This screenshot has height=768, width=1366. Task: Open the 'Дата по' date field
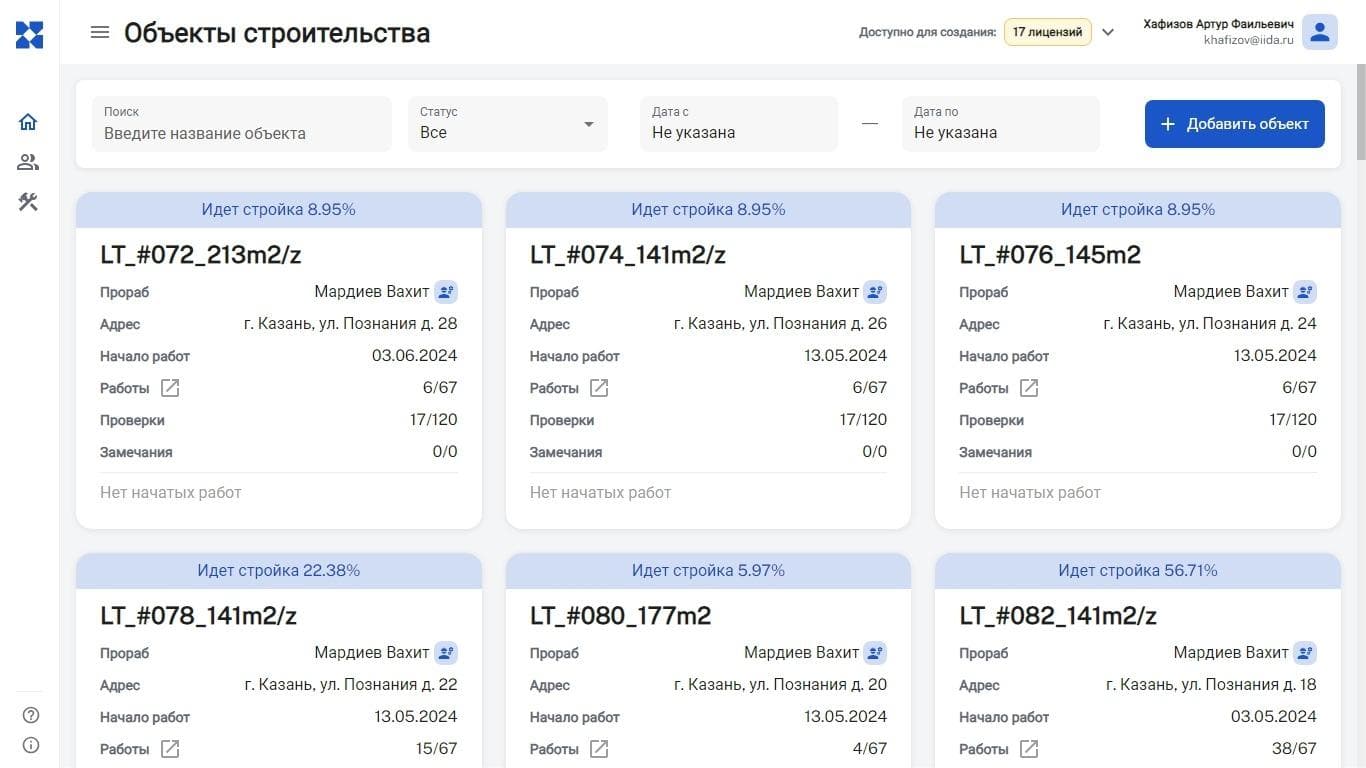[x=1000, y=124]
